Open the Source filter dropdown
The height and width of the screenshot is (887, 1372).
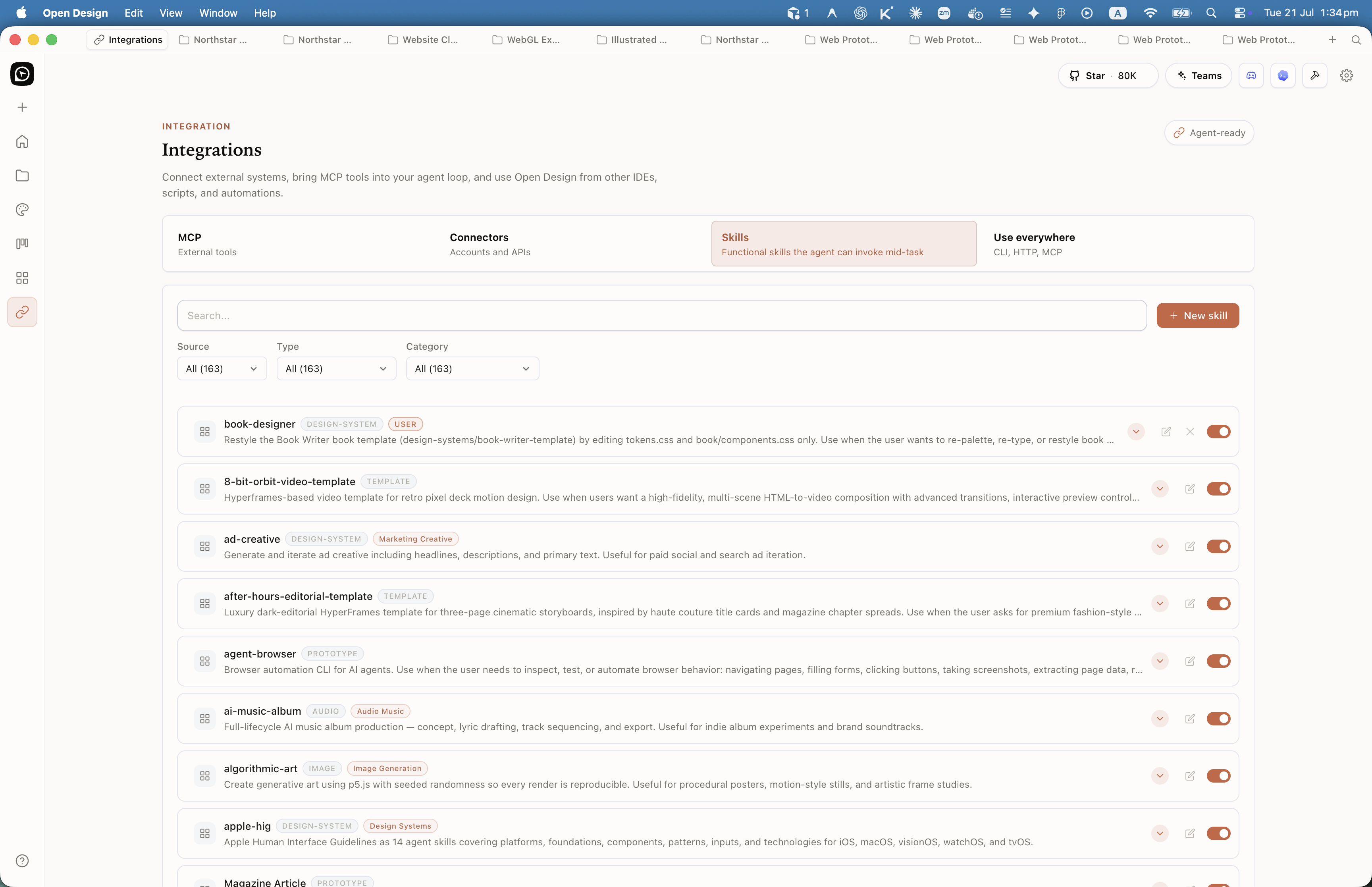(x=222, y=368)
